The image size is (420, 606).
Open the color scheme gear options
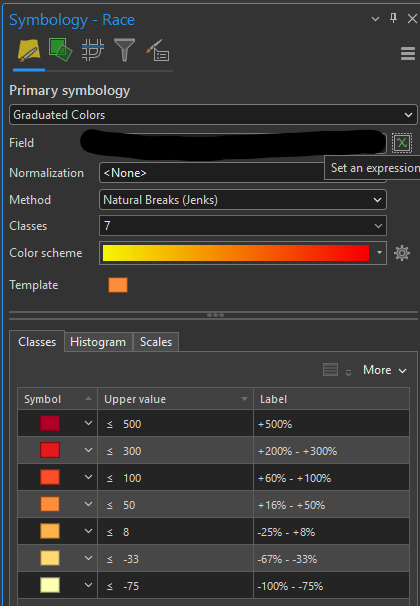(402, 253)
